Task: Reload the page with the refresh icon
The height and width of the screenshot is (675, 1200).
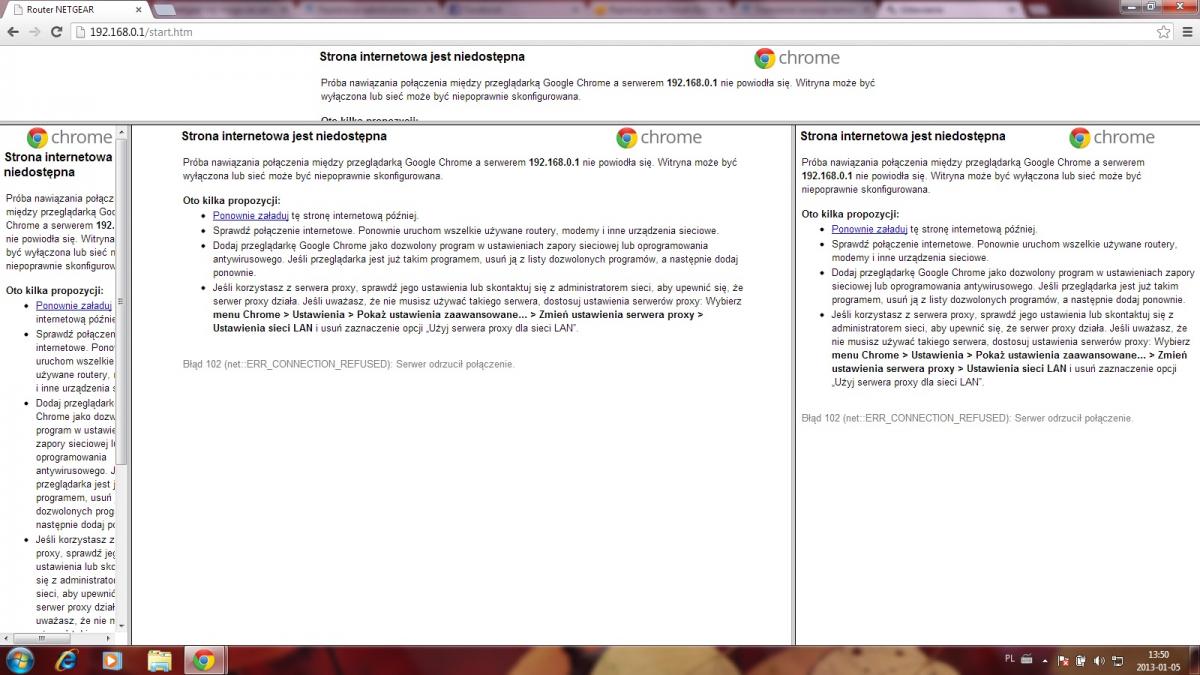Action: 57,32
